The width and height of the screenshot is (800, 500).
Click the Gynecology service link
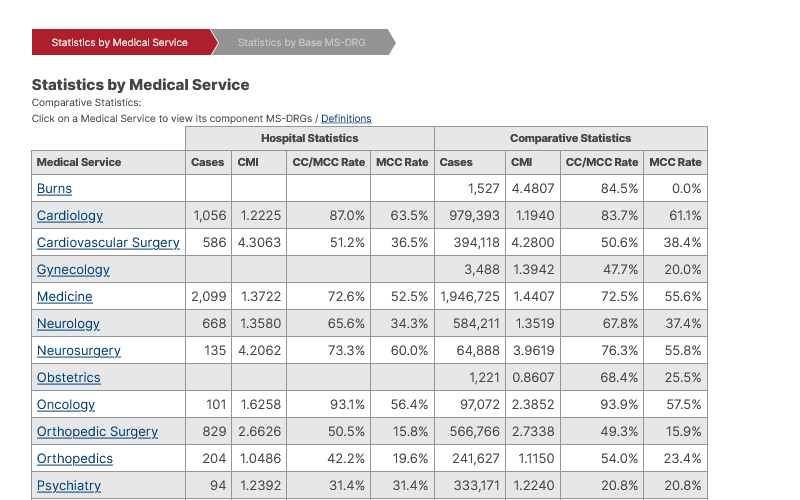[x=73, y=270]
